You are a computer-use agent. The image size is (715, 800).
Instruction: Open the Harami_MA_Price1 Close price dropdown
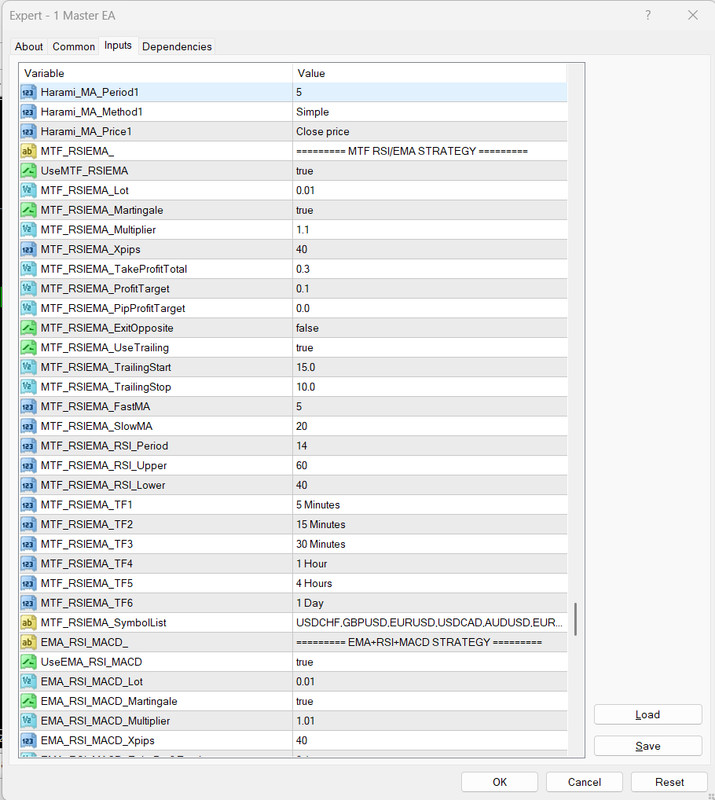click(x=430, y=132)
